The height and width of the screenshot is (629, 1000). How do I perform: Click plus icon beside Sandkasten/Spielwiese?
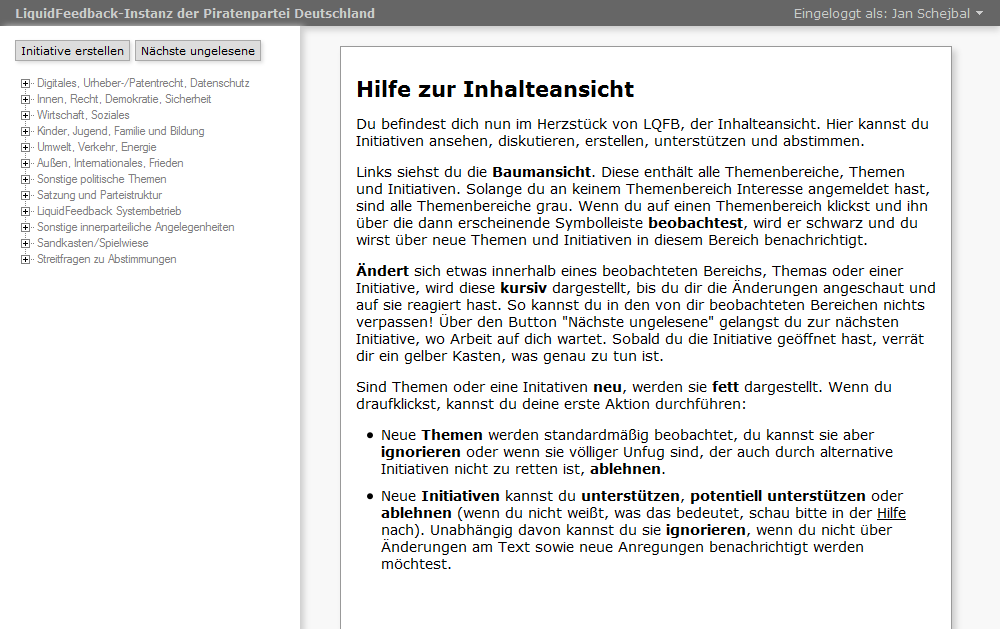point(25,243)
